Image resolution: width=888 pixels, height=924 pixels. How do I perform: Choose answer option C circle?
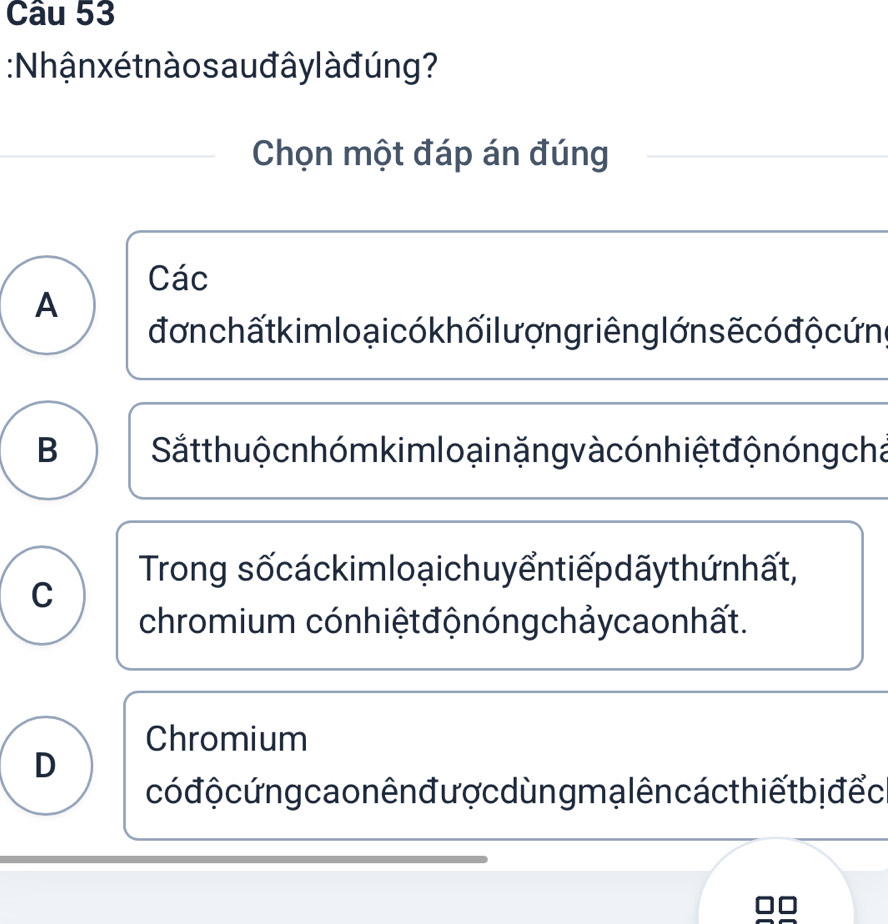coord(42,595)
